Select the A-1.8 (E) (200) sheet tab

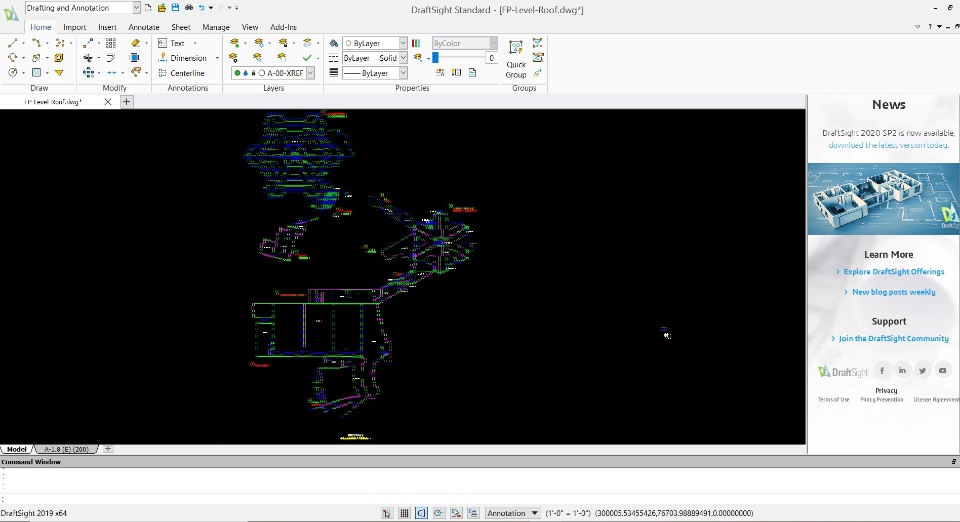66,449
